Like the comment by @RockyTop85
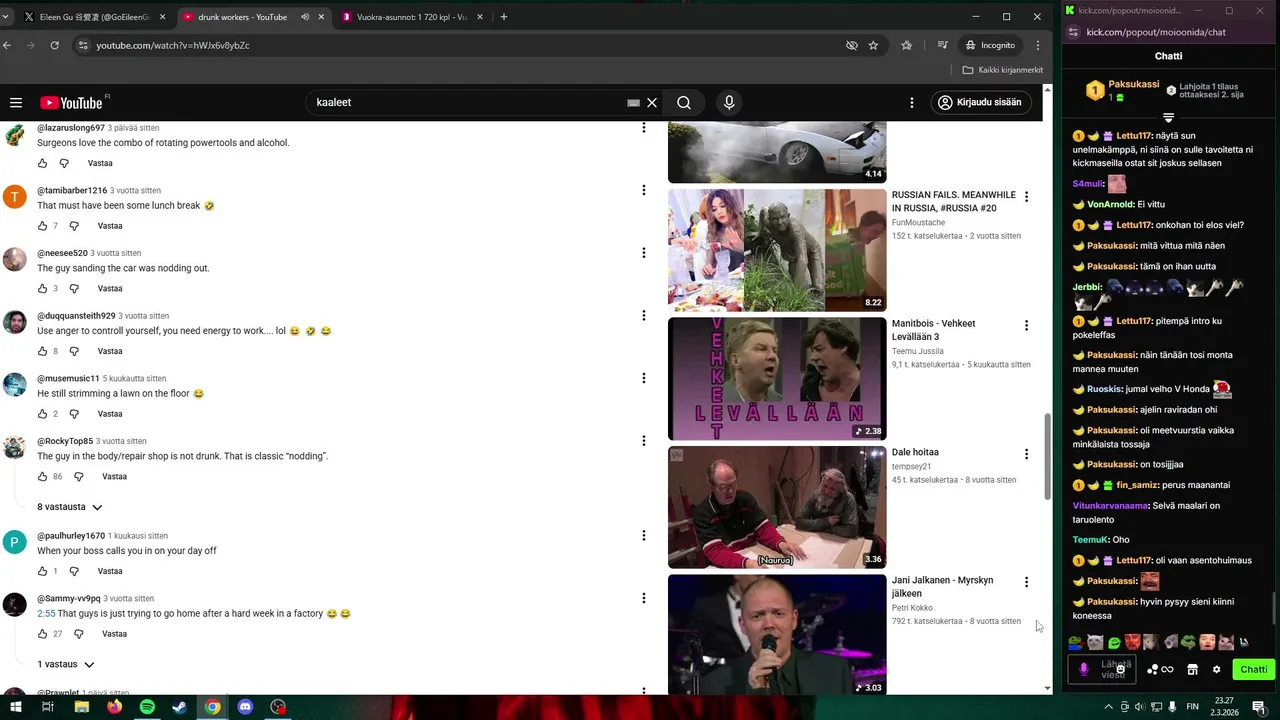Screen dimensions: 1280x720 point(42,476)
